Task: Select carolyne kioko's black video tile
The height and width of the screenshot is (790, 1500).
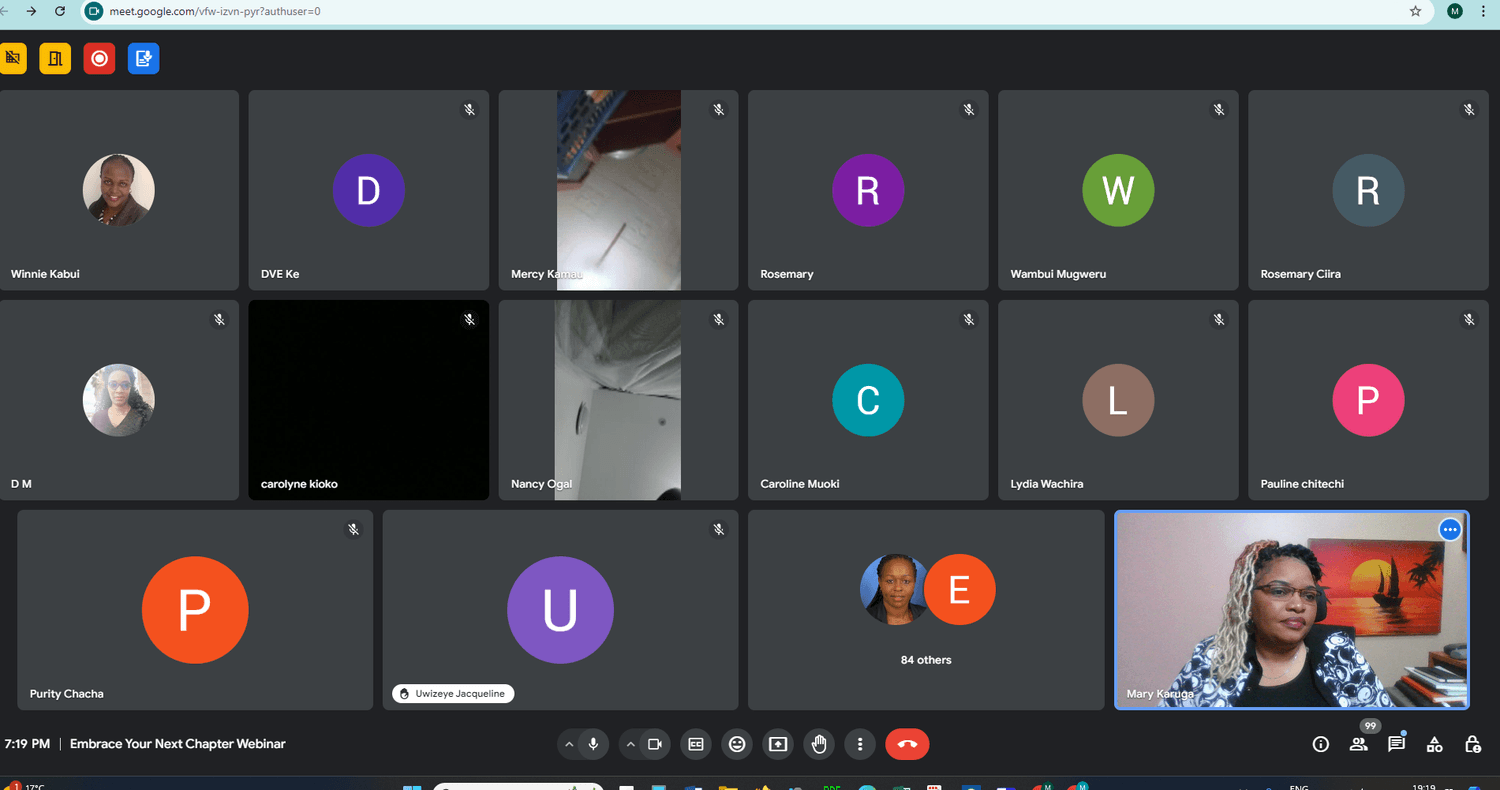Action: [369, 400]
